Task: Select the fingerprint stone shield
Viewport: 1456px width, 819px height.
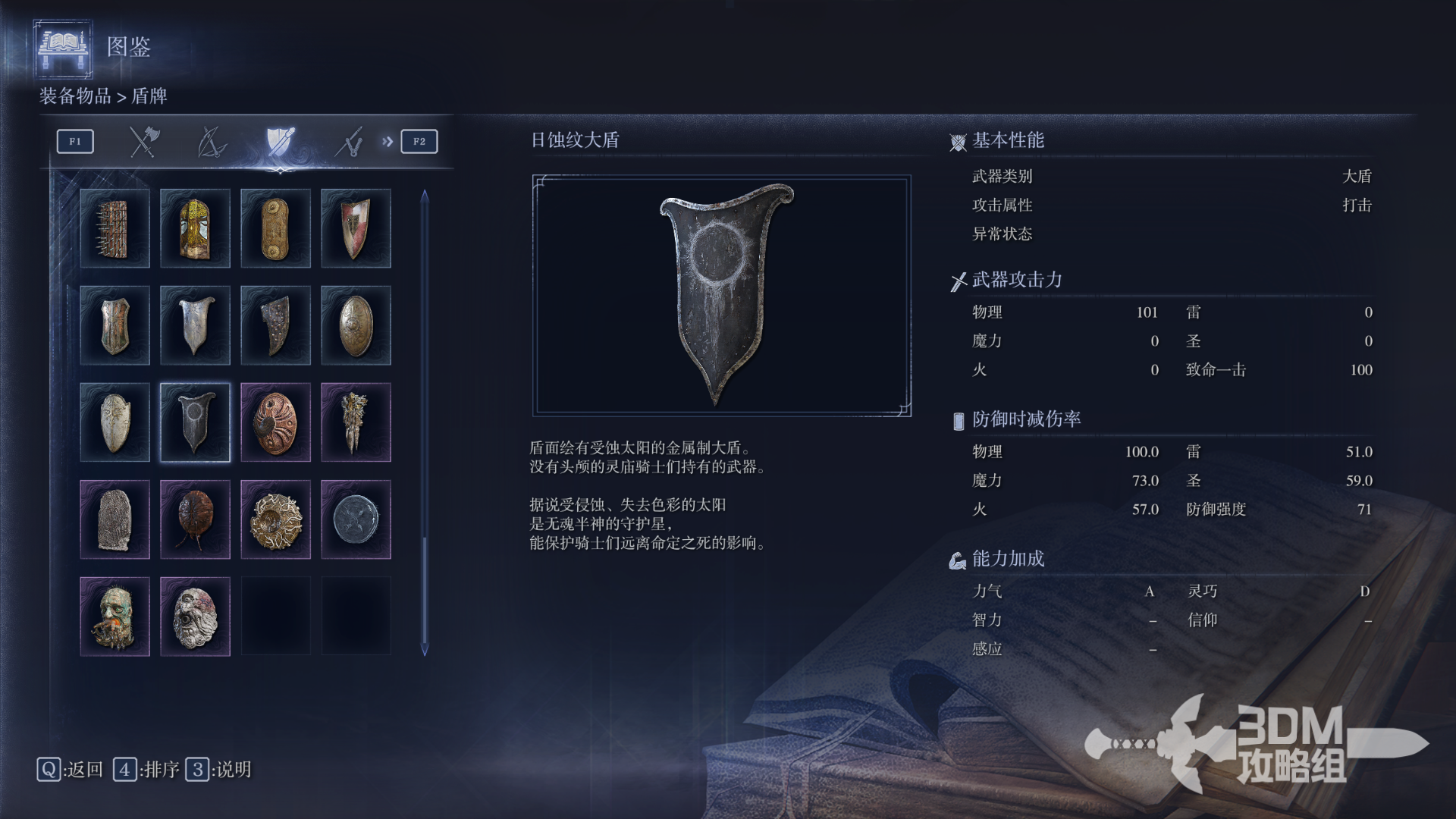Action: coord(115,519)
